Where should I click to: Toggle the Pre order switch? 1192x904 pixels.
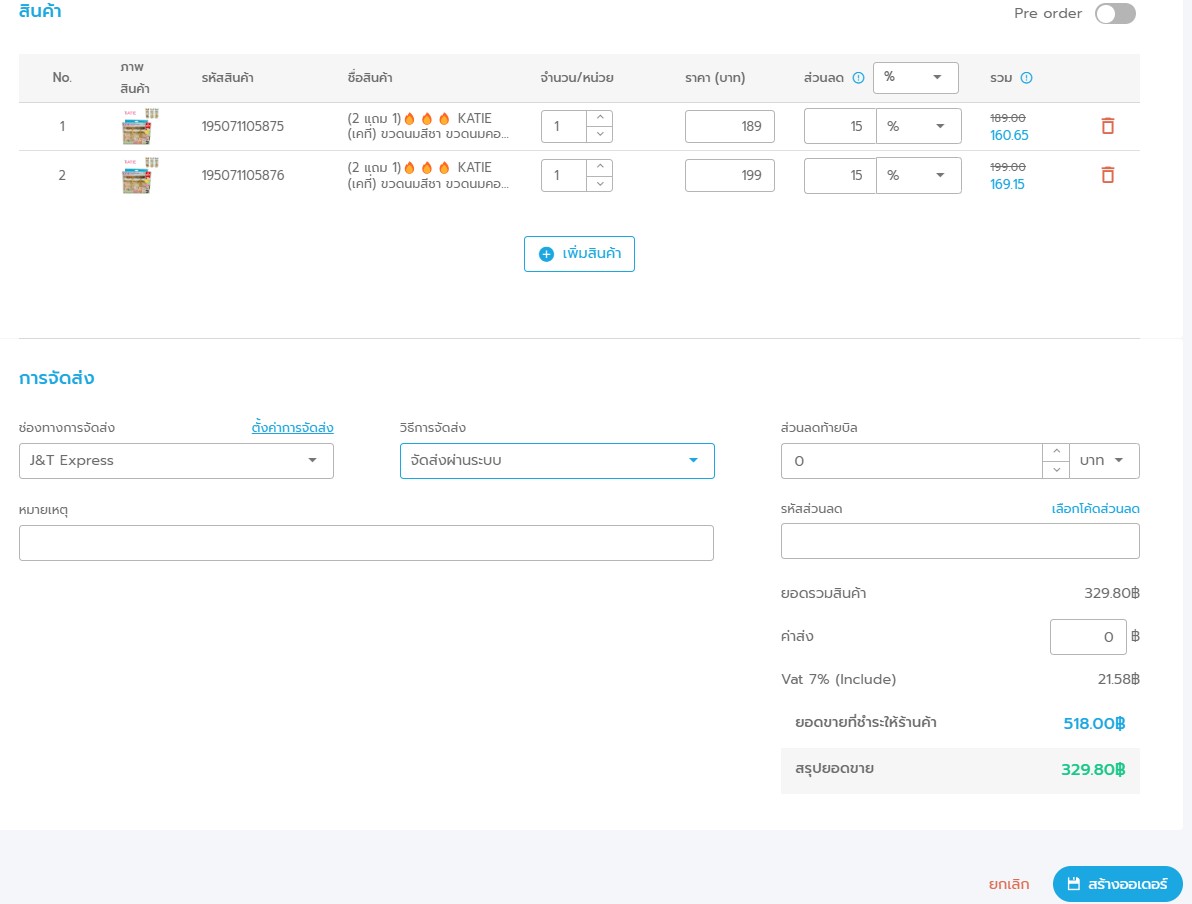click(1115, 14)
